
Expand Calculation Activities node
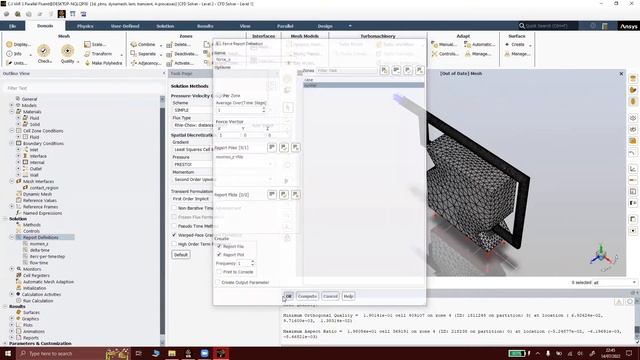pos(12,294)
